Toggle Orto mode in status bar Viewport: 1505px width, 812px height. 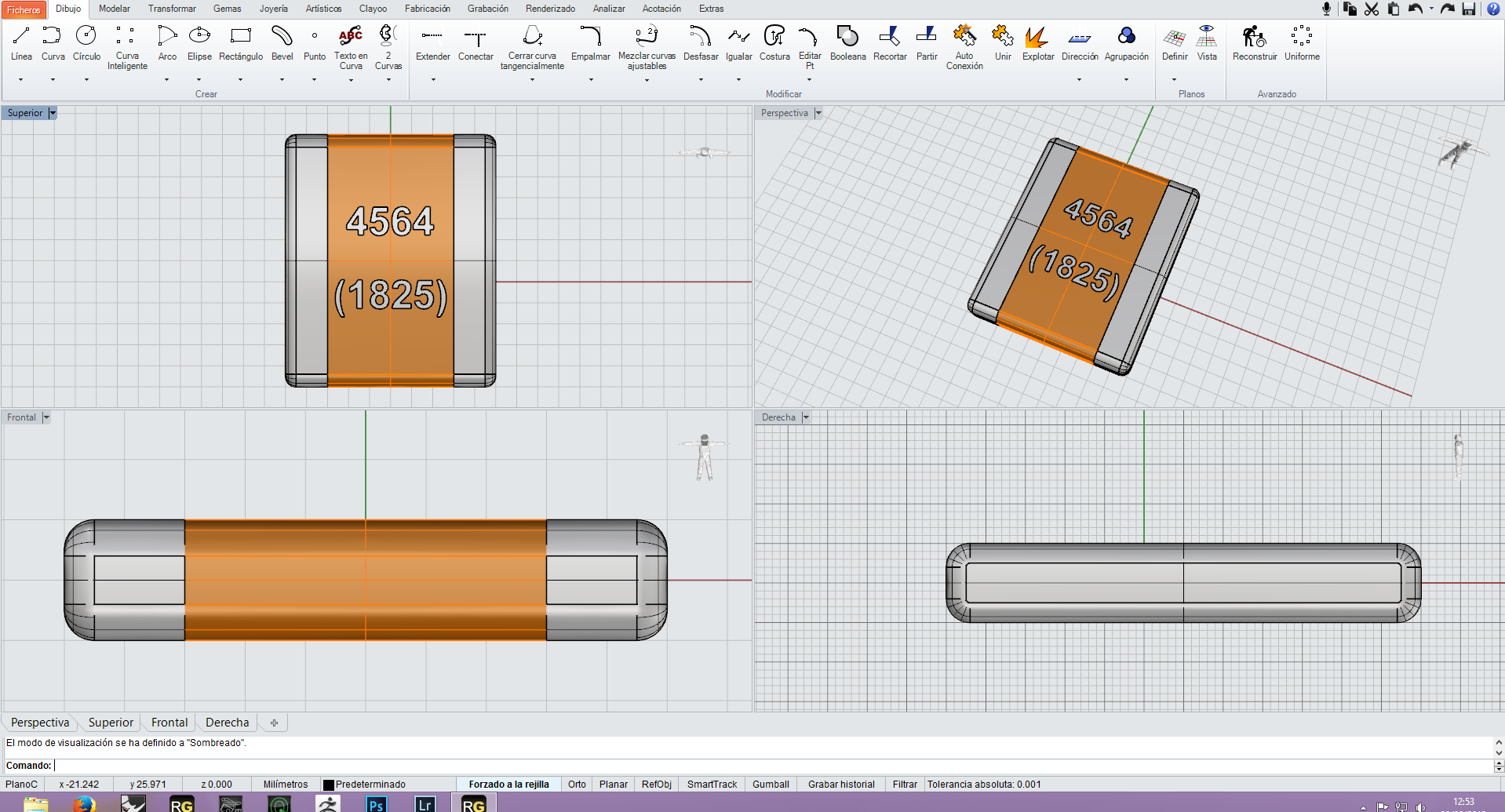coord(577,784)
